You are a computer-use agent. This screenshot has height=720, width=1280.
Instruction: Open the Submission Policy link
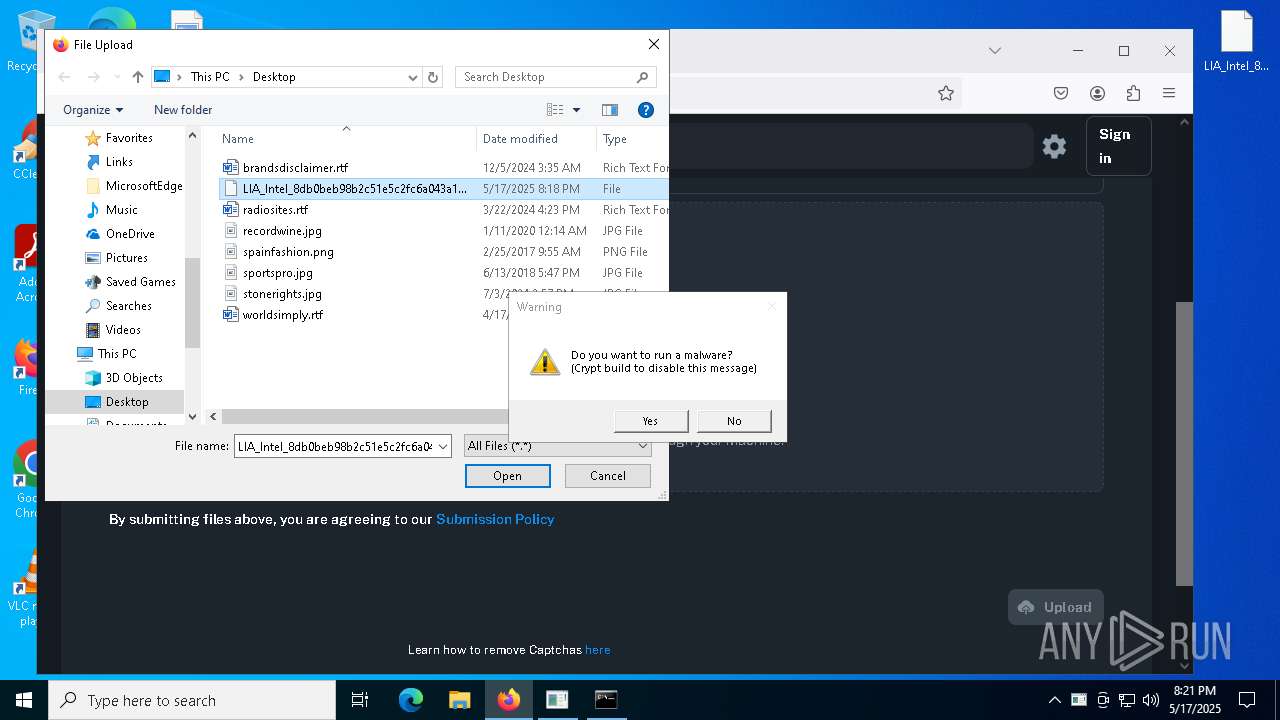tap(495, 519)
